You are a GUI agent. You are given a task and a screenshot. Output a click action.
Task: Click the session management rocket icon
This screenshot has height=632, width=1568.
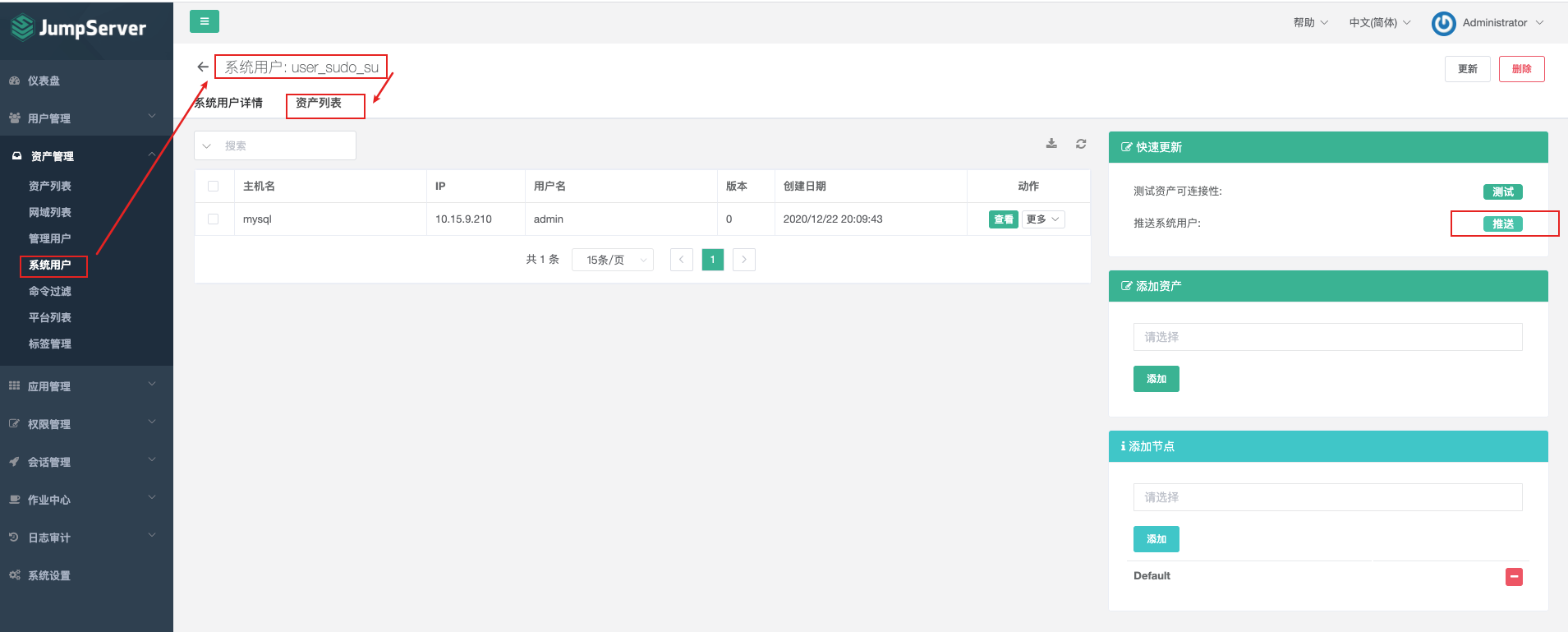[x=14, y=462]
